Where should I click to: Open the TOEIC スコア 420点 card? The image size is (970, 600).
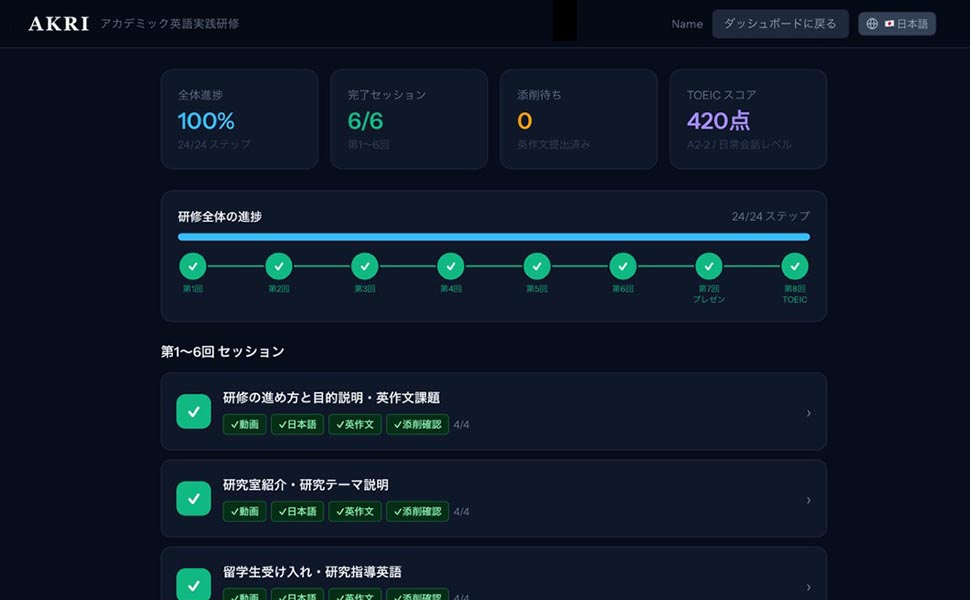point(748,119)
